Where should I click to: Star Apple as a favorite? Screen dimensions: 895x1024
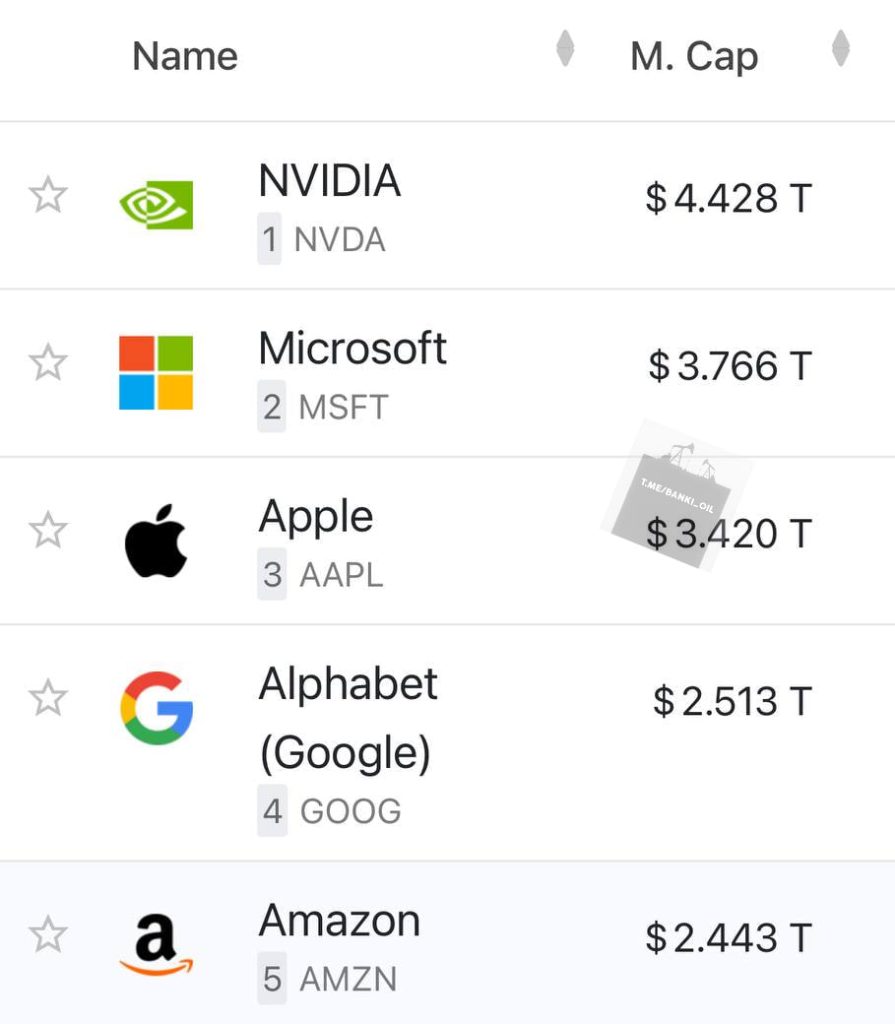[48, 530]
